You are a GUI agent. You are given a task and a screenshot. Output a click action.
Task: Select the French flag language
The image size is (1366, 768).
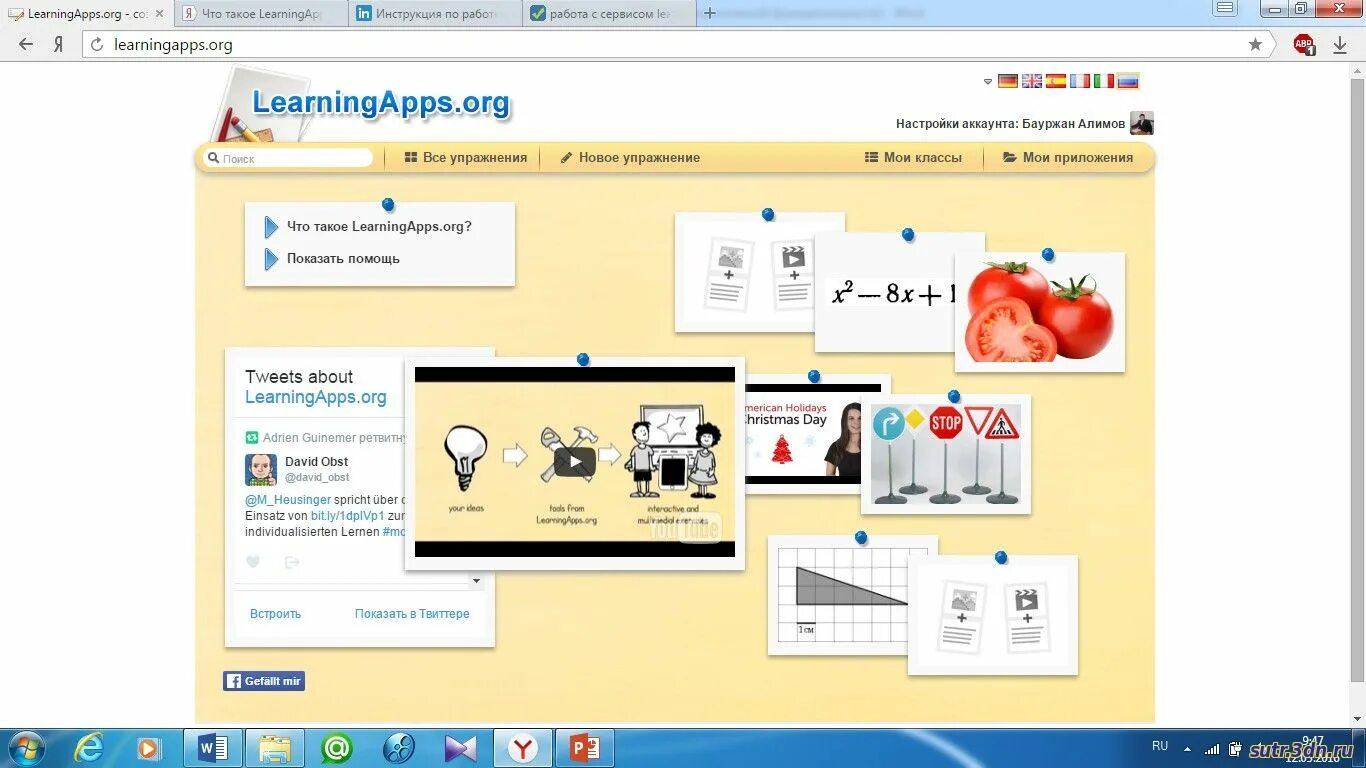[x=1080, y=81]
